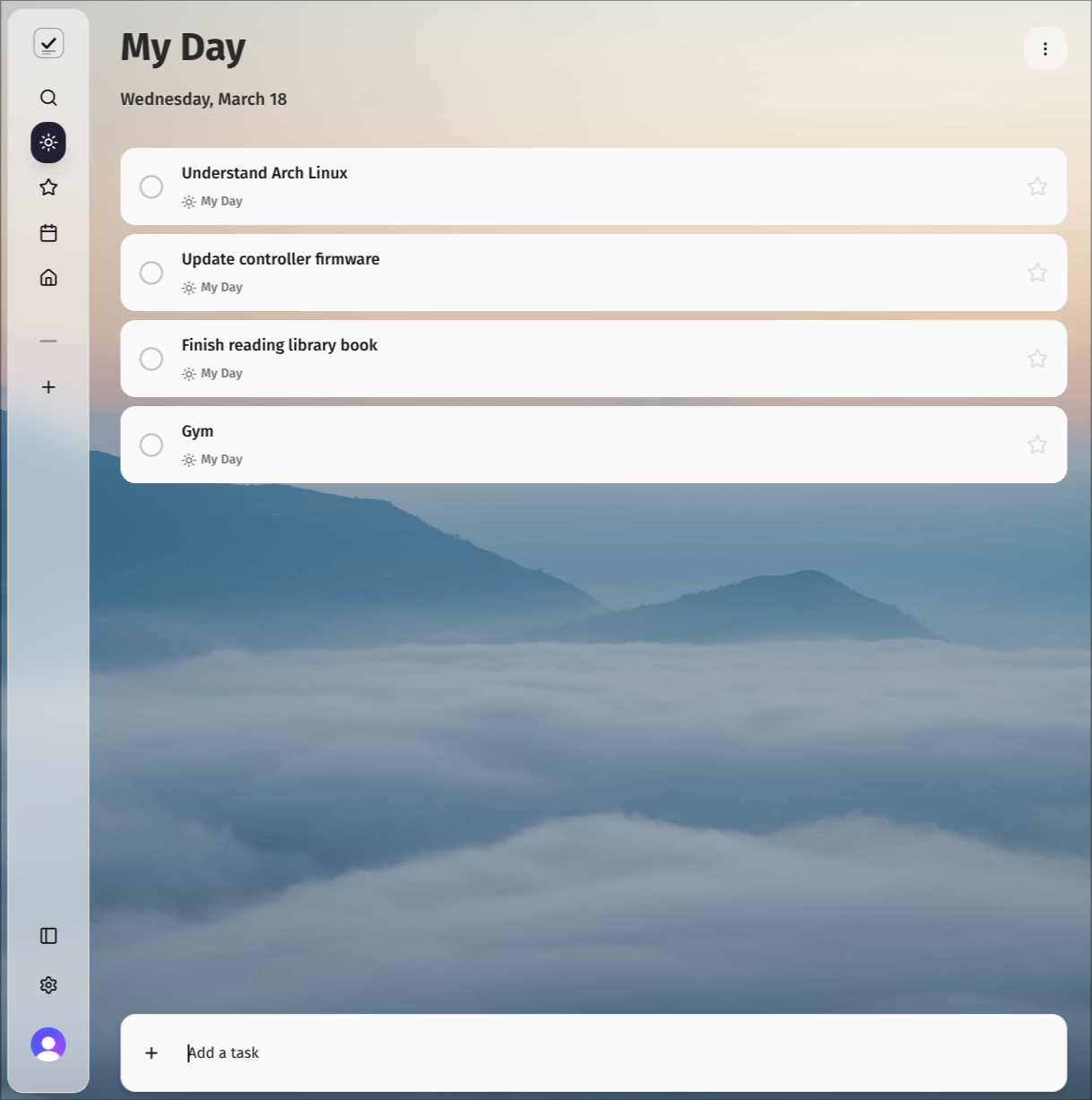
Task: Go to the Tasks home view
Action: [x=48, y=277]
